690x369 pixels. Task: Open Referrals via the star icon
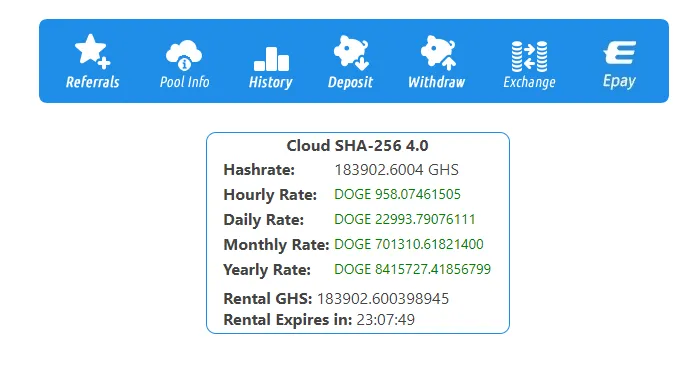coord(92,51)
